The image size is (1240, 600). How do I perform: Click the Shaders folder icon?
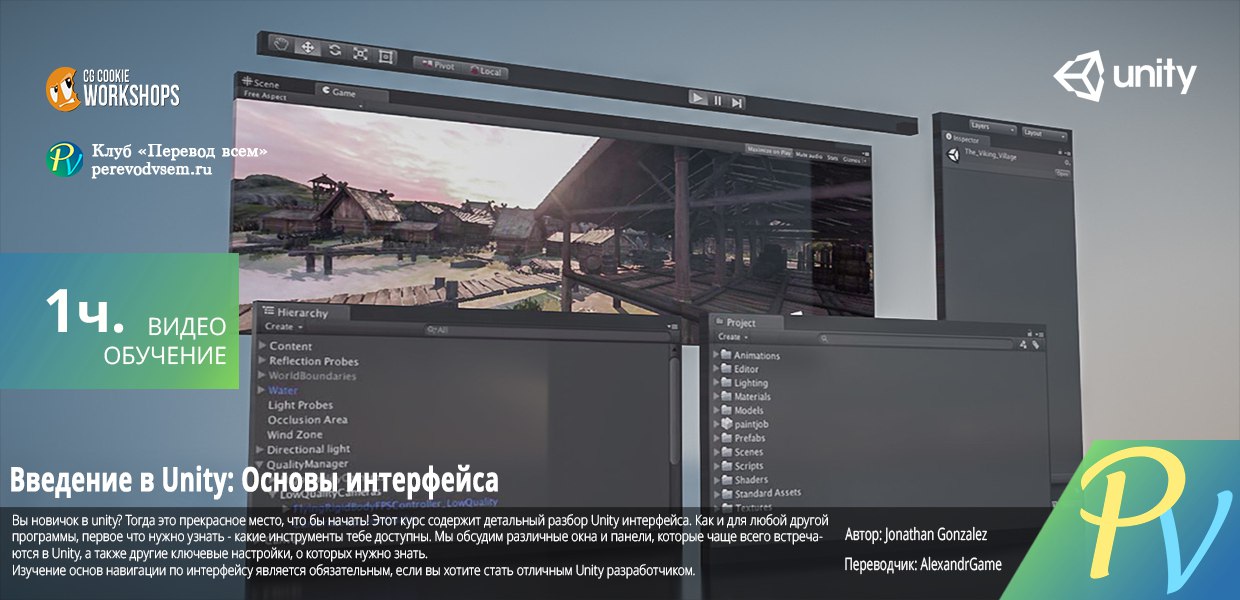click(x=726, y=480)
